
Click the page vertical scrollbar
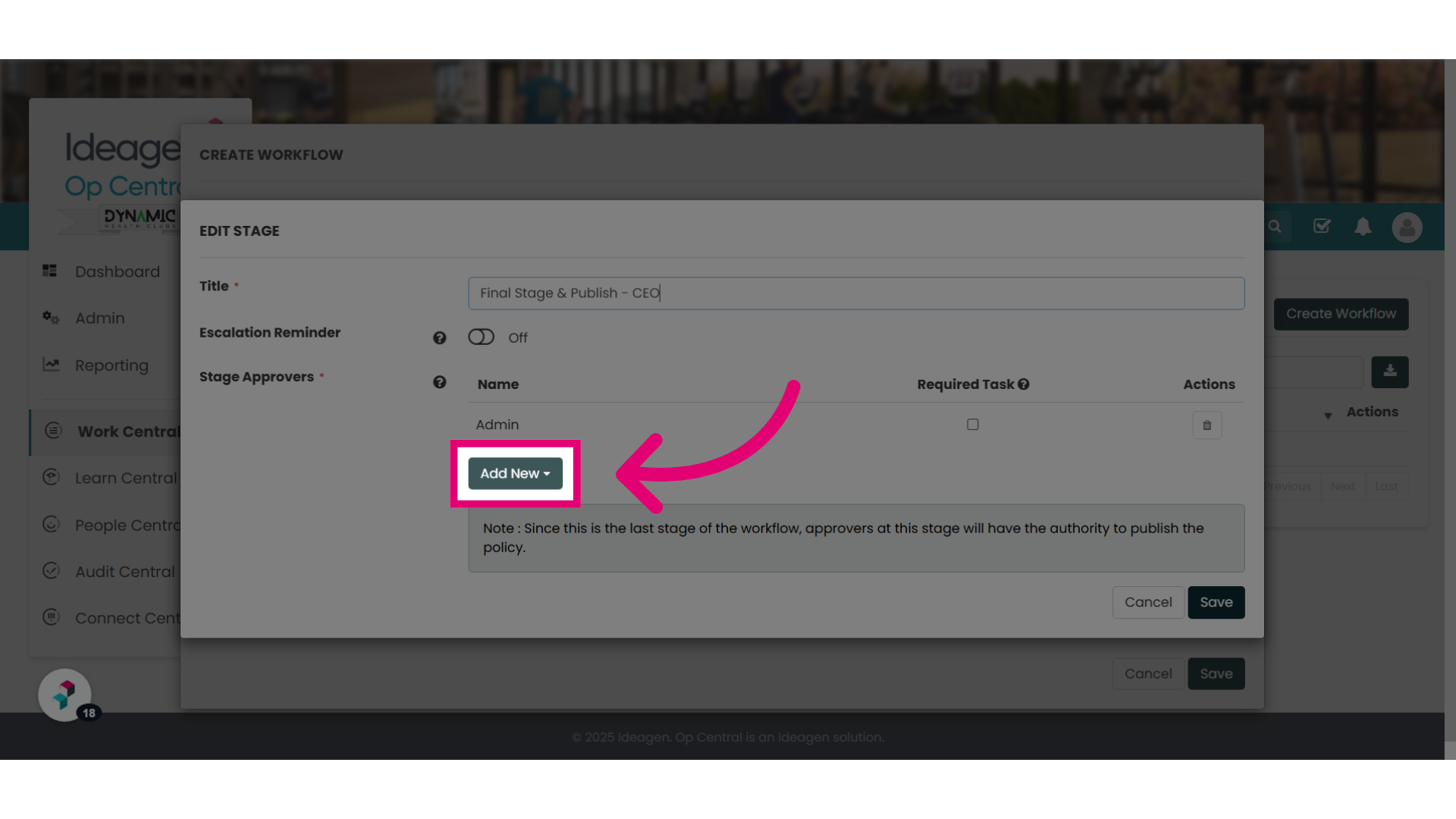point(1450,409)
